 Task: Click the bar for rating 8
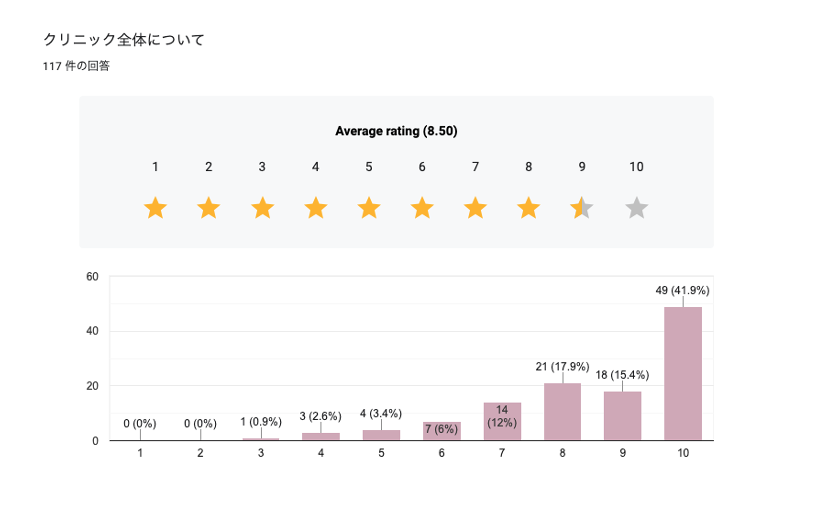(x=562, y=411)
